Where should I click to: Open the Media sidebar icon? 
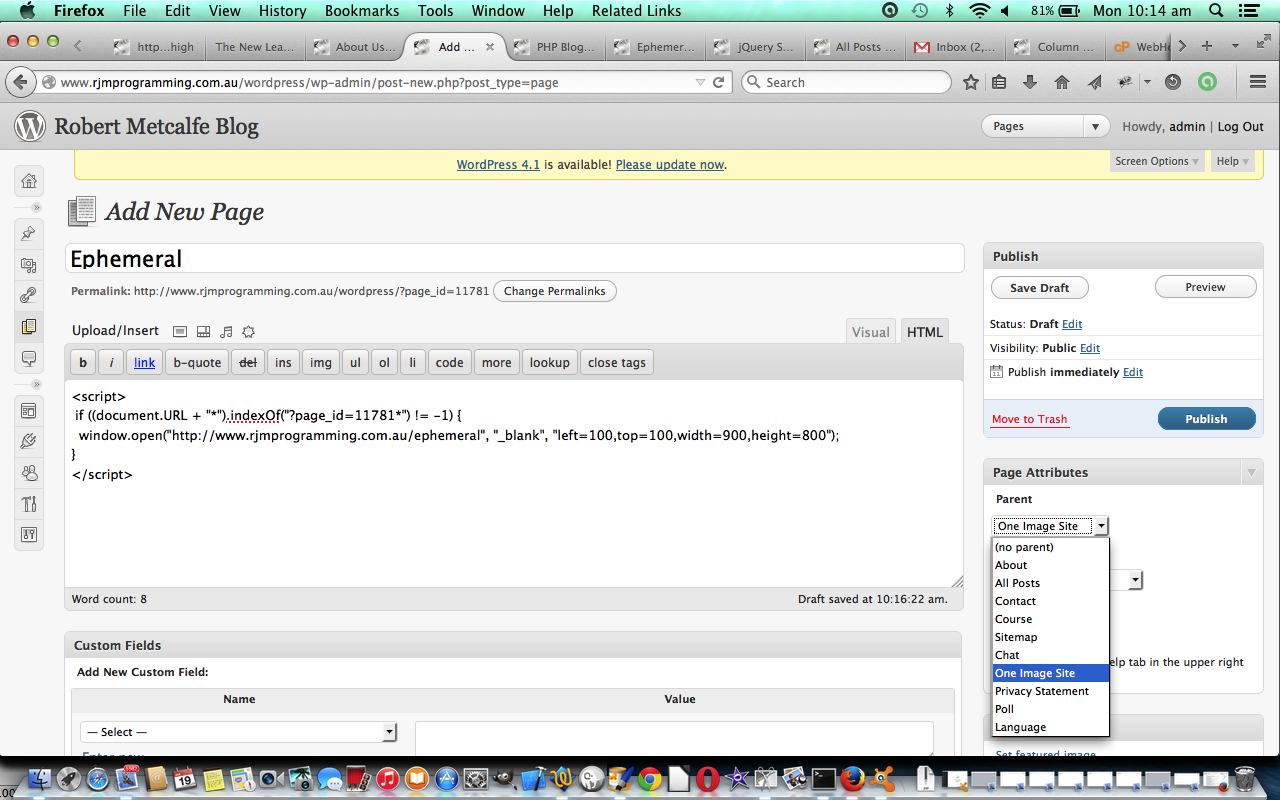(29, 265)
